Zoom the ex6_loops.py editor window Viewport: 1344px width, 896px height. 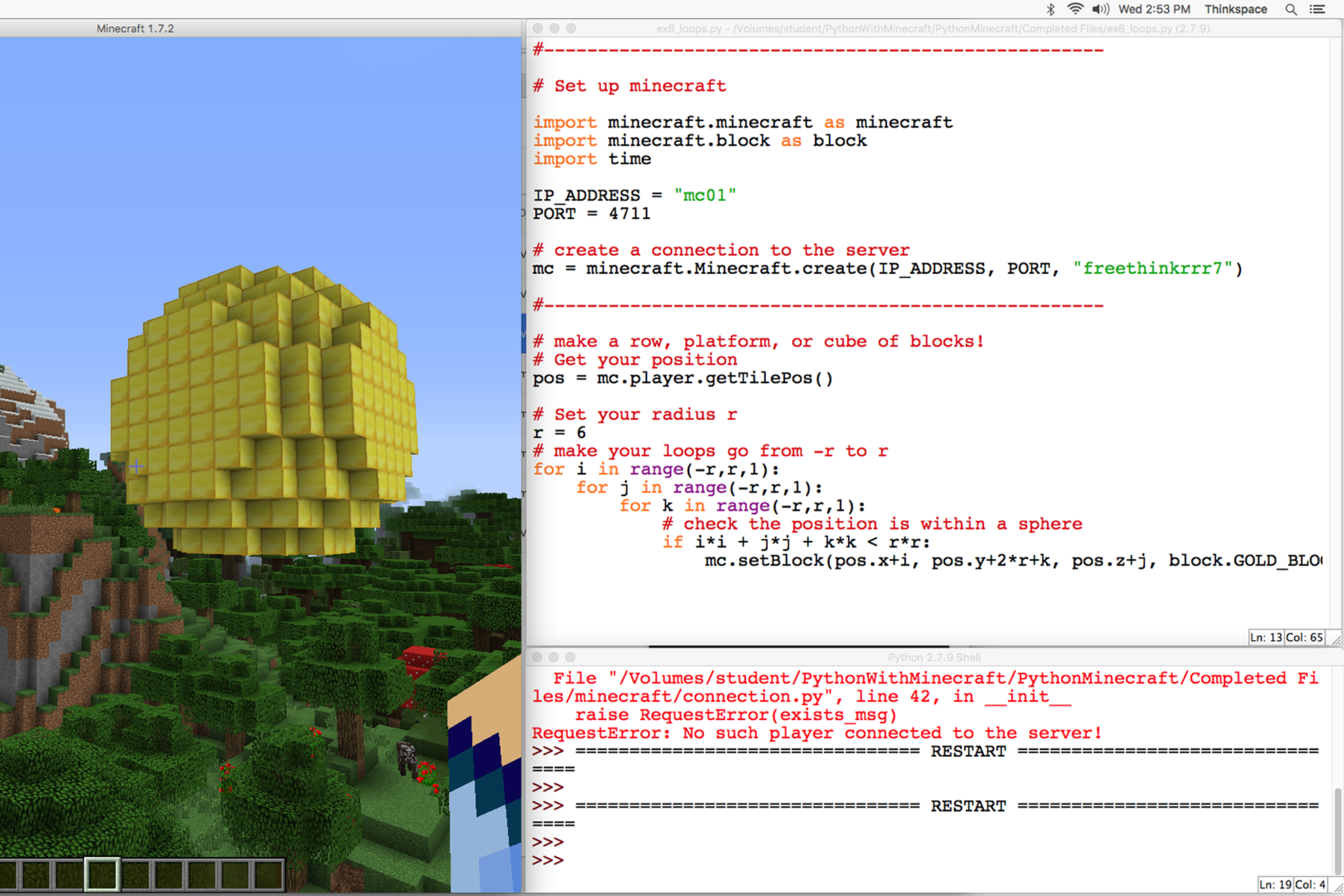tap(571, 28)
